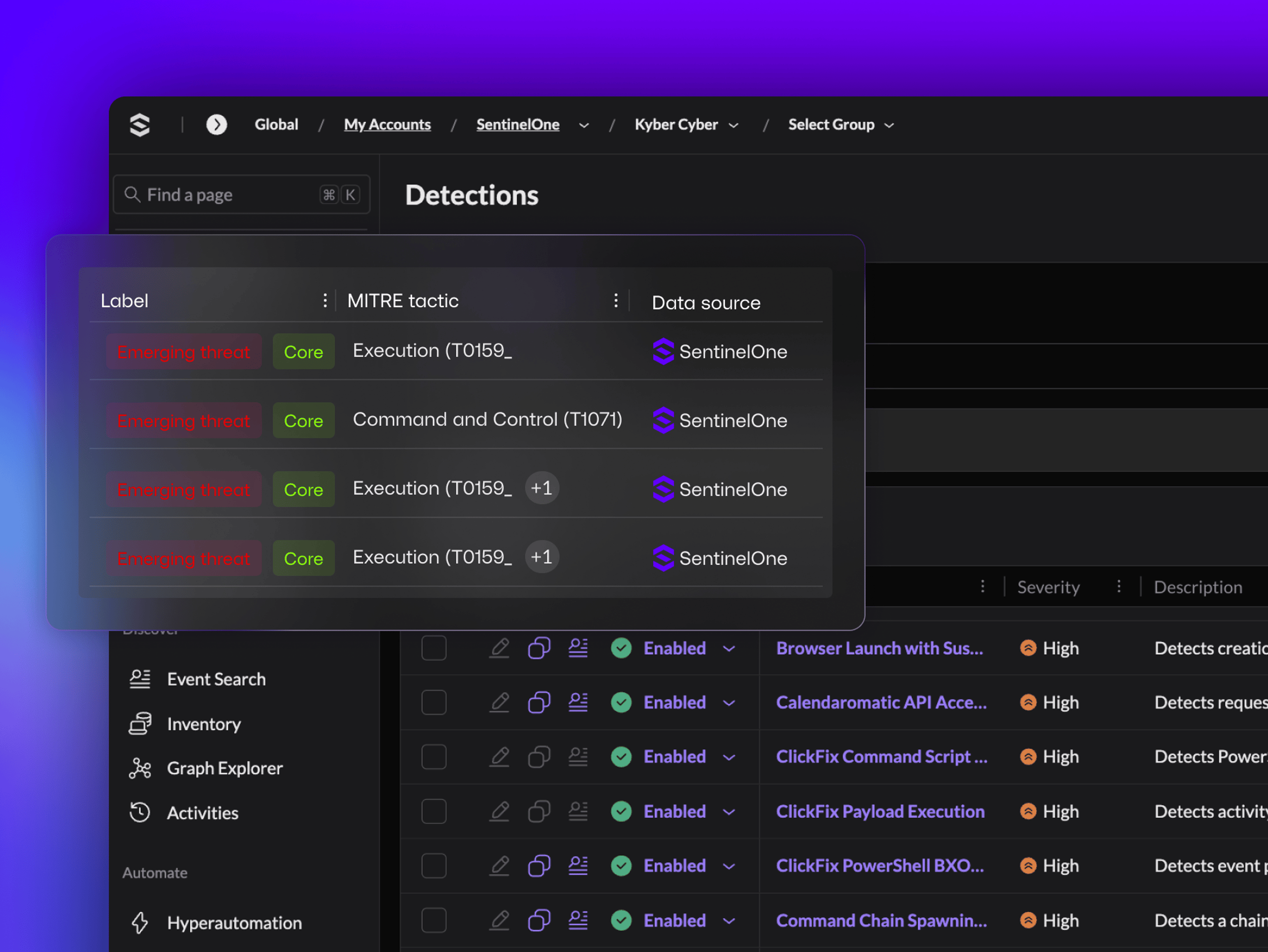This screenshot has height=952, width=1268.
Task: Open Label column options menu
Action: [325, 300]
